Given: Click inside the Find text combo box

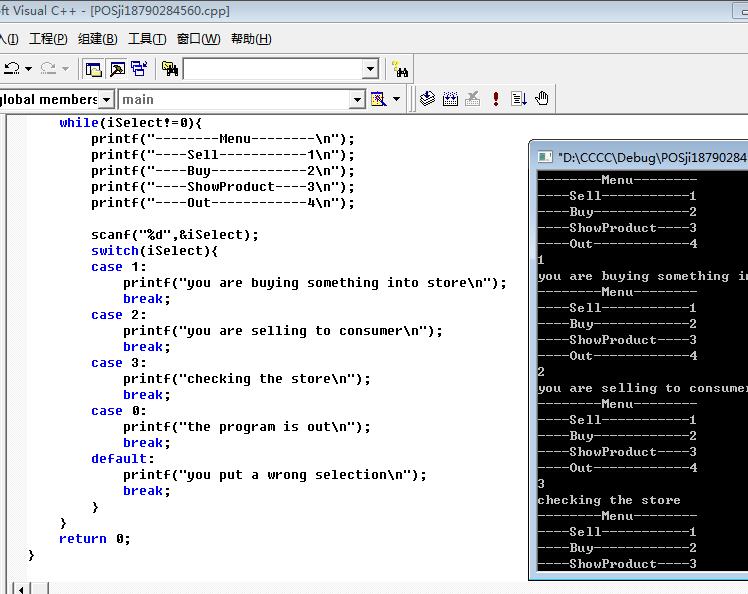Looking at the screenshot, I should coord(273,69).
